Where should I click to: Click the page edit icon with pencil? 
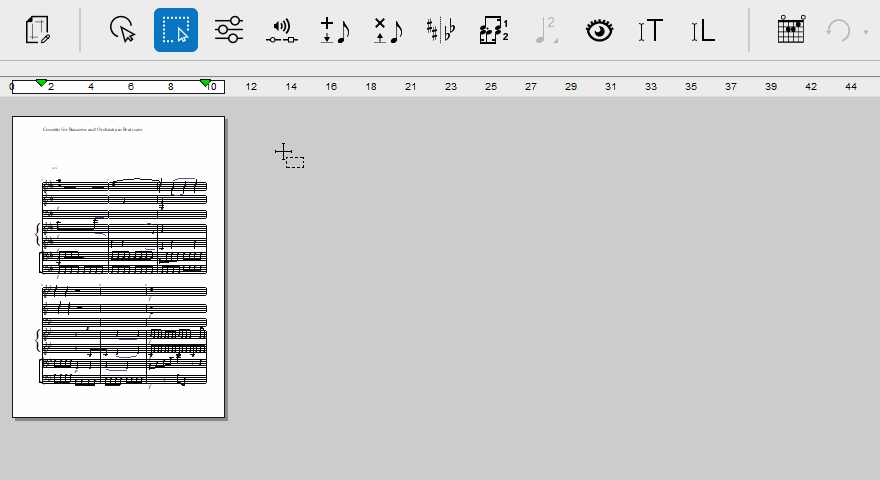(38, 30)
